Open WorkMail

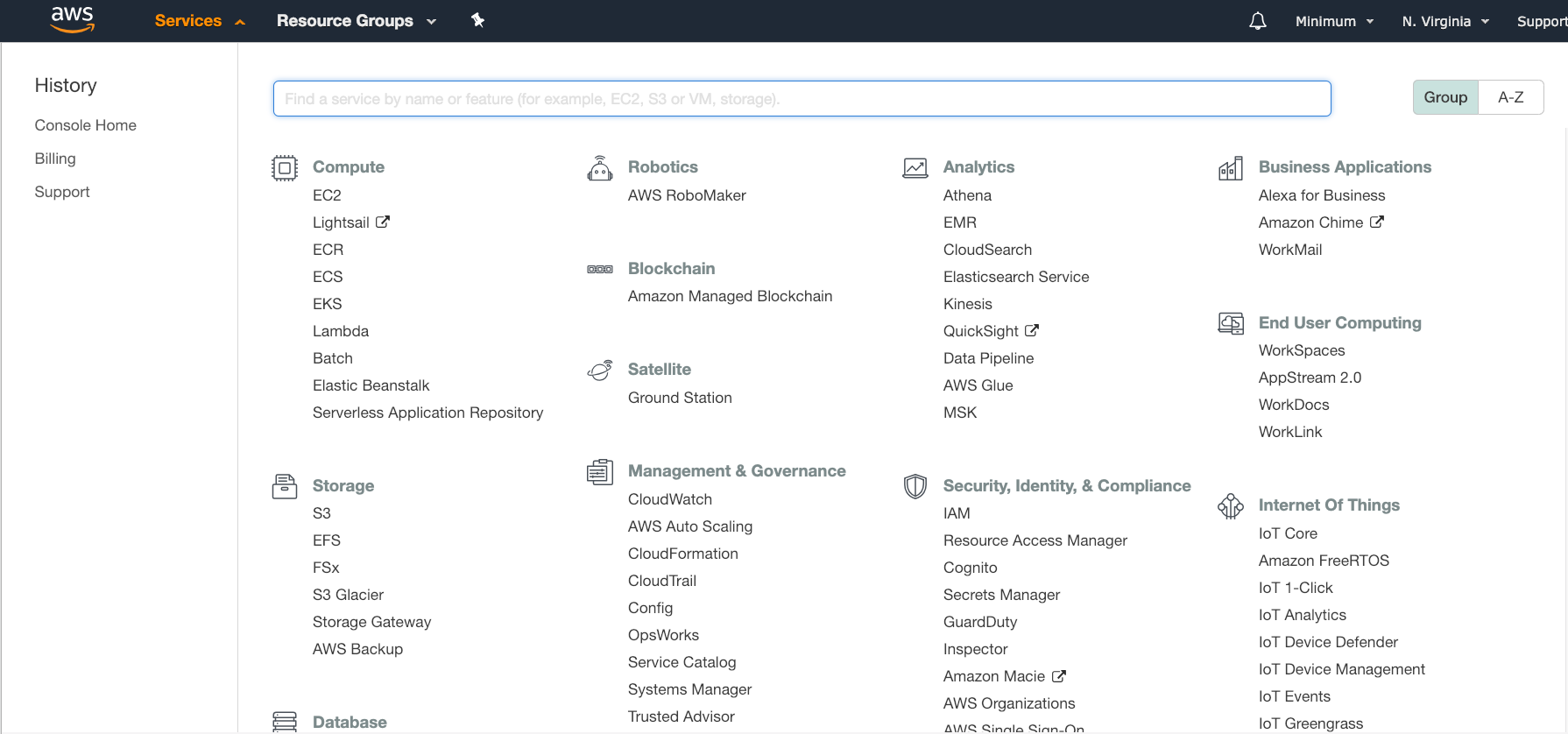tap(1290, 250)
